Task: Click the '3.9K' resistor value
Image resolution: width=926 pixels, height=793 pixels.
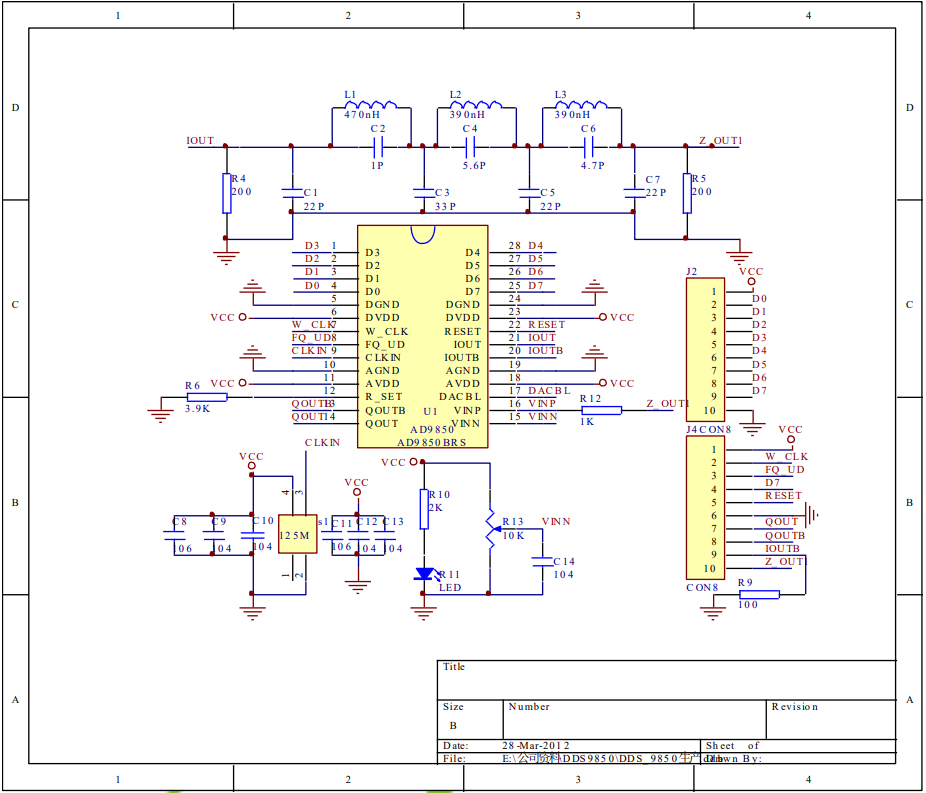Action: pyautogui.click(x=197, y=409)
